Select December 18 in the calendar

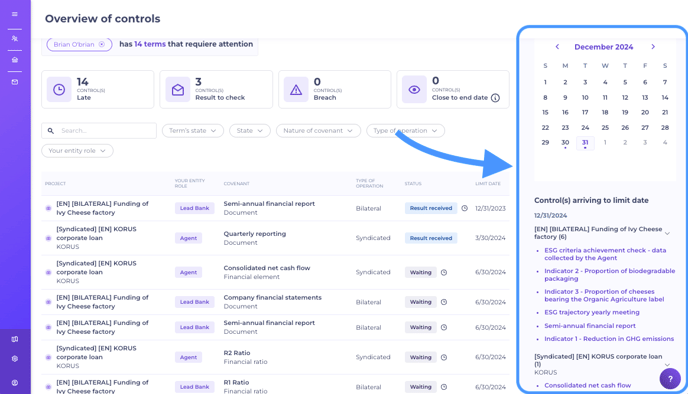tap(605, 113)
